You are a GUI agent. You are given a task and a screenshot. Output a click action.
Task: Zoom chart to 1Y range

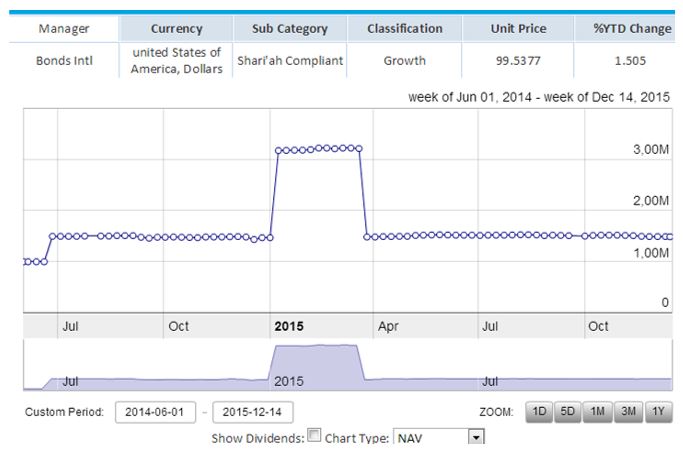[657, 412]
